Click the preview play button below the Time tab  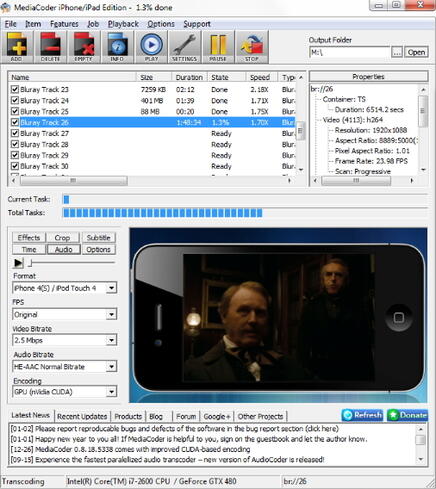coord(18,263)
